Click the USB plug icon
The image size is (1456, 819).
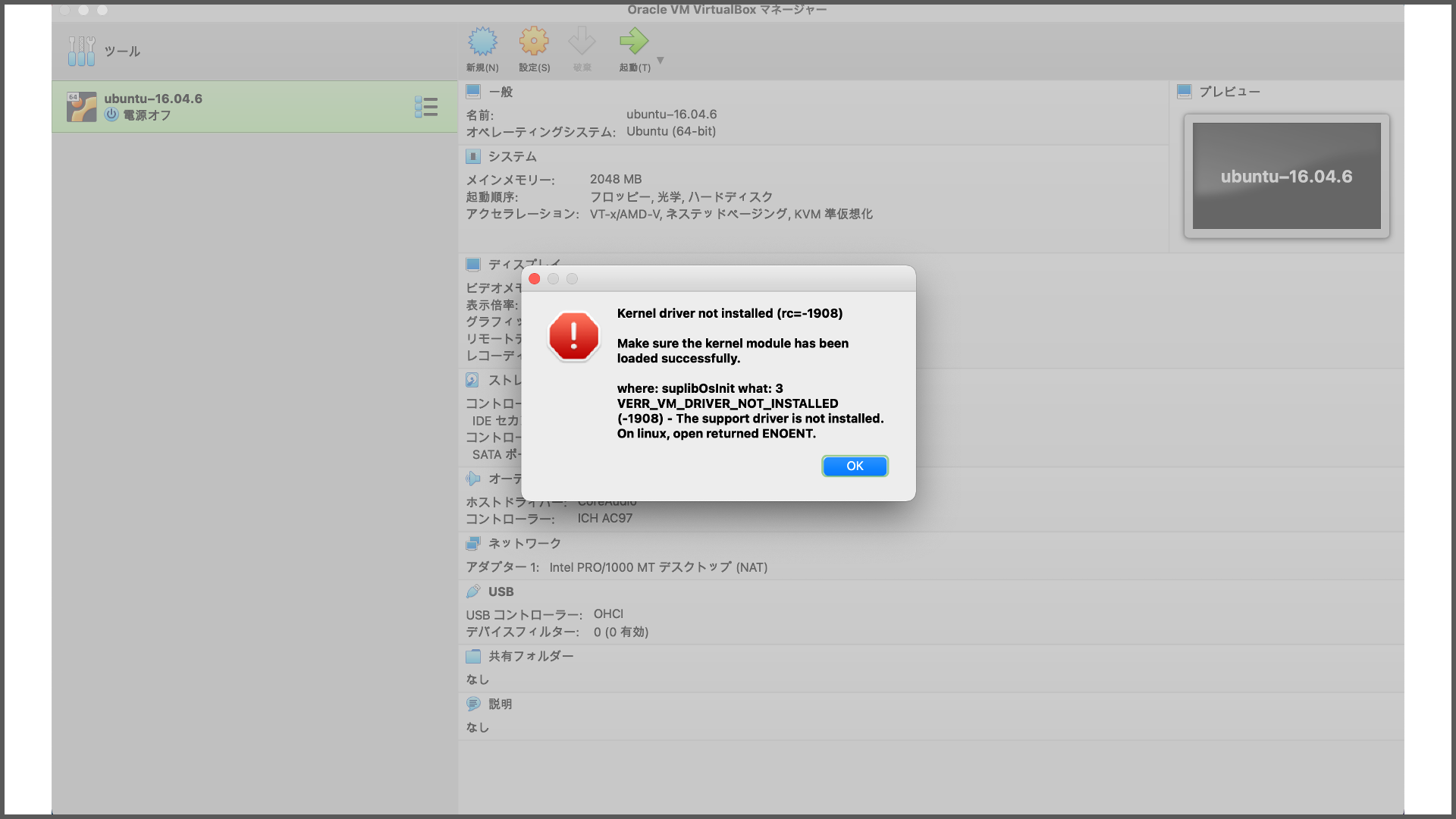tap(473, 591)
